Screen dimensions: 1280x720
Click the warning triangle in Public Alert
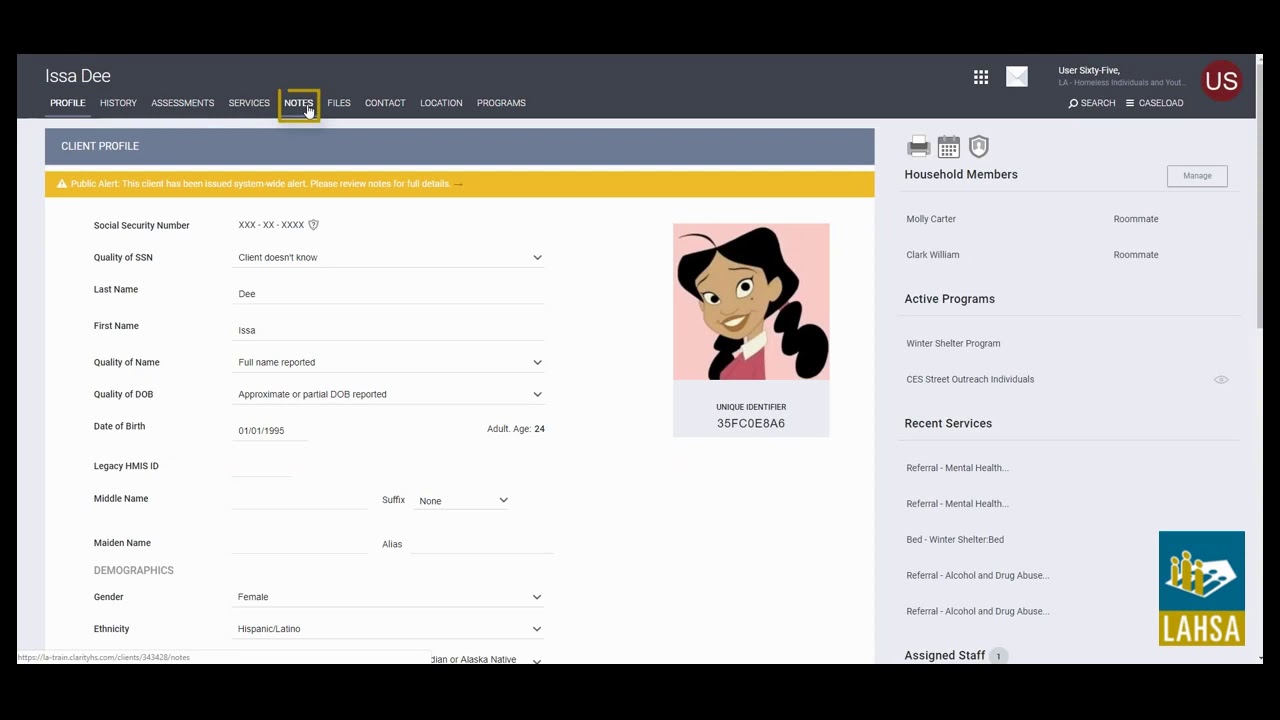pos(62,184)
